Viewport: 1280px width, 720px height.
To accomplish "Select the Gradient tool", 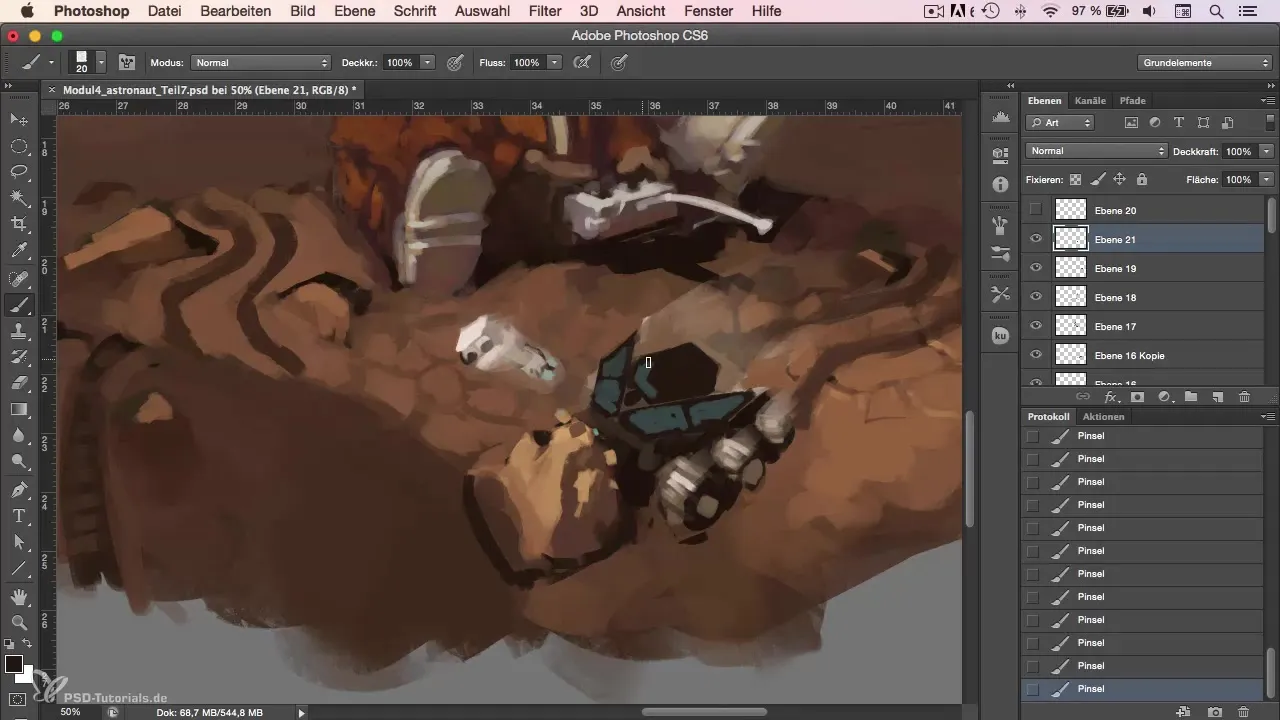I will (x=19, y=409).
